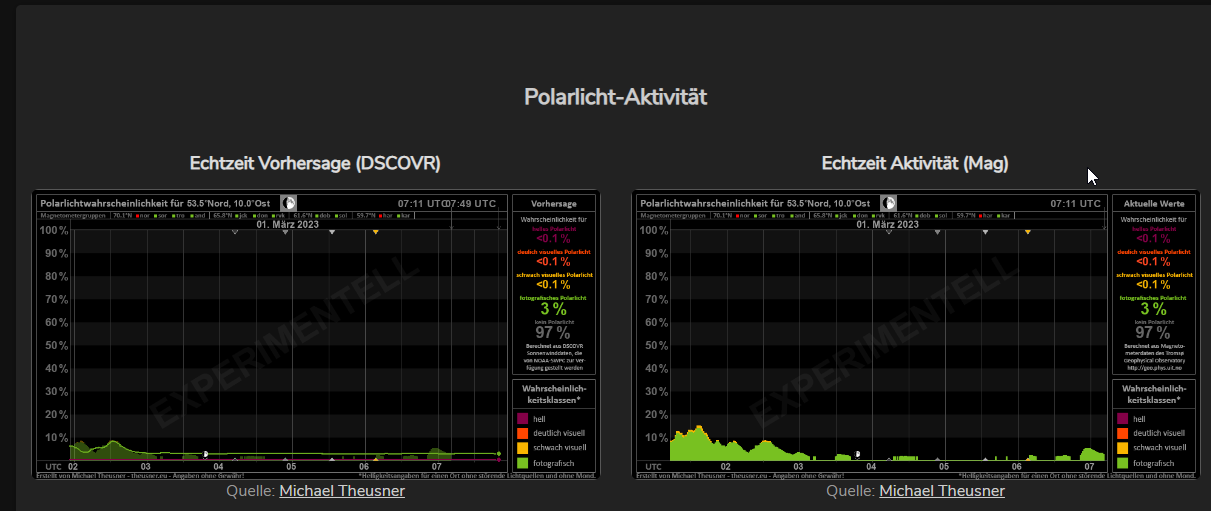Click 'Wahrscheinlichkeitsklassen*' title in the DSCOVR legend

point(554,393)
